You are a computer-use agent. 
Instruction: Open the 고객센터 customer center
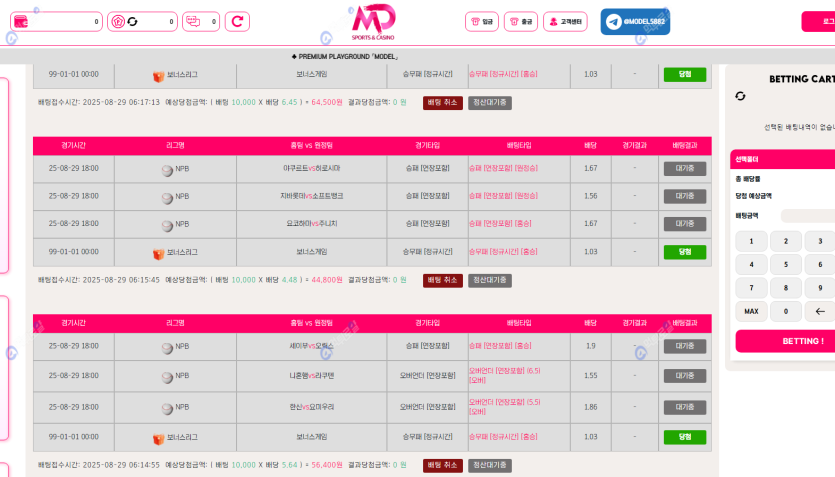pos(565,21)
